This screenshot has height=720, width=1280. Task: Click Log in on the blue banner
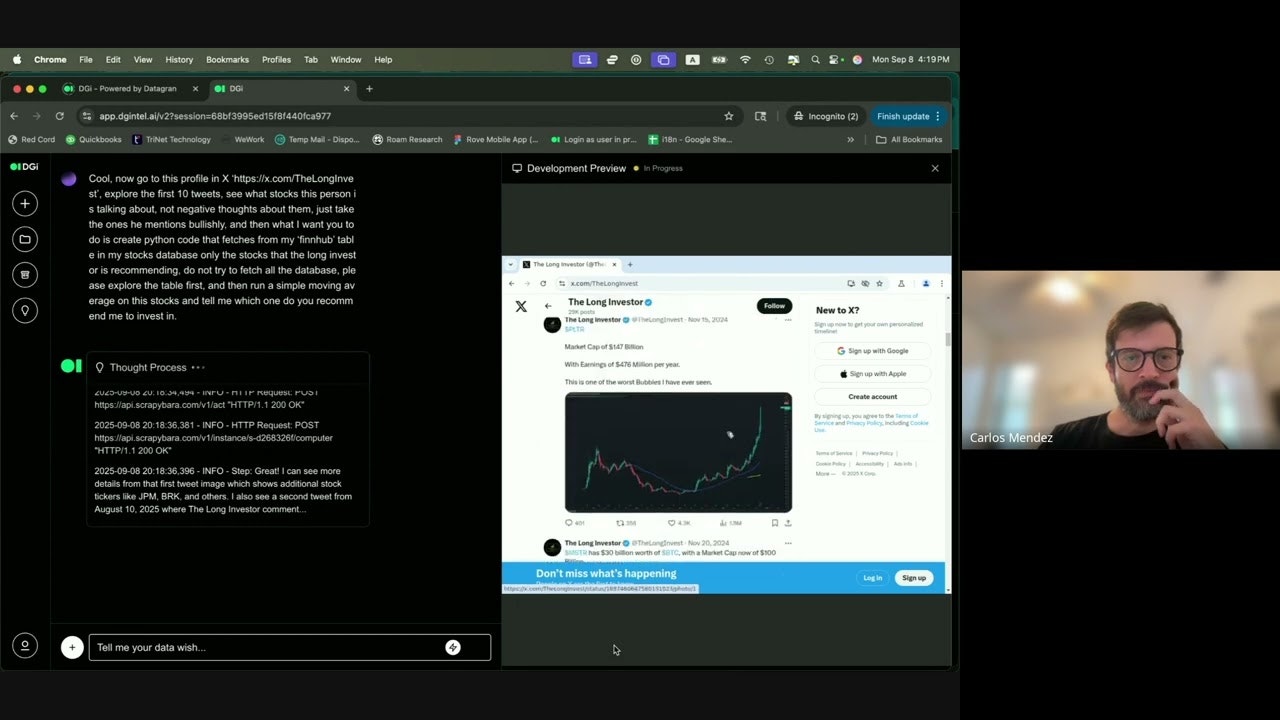[873, 578]
